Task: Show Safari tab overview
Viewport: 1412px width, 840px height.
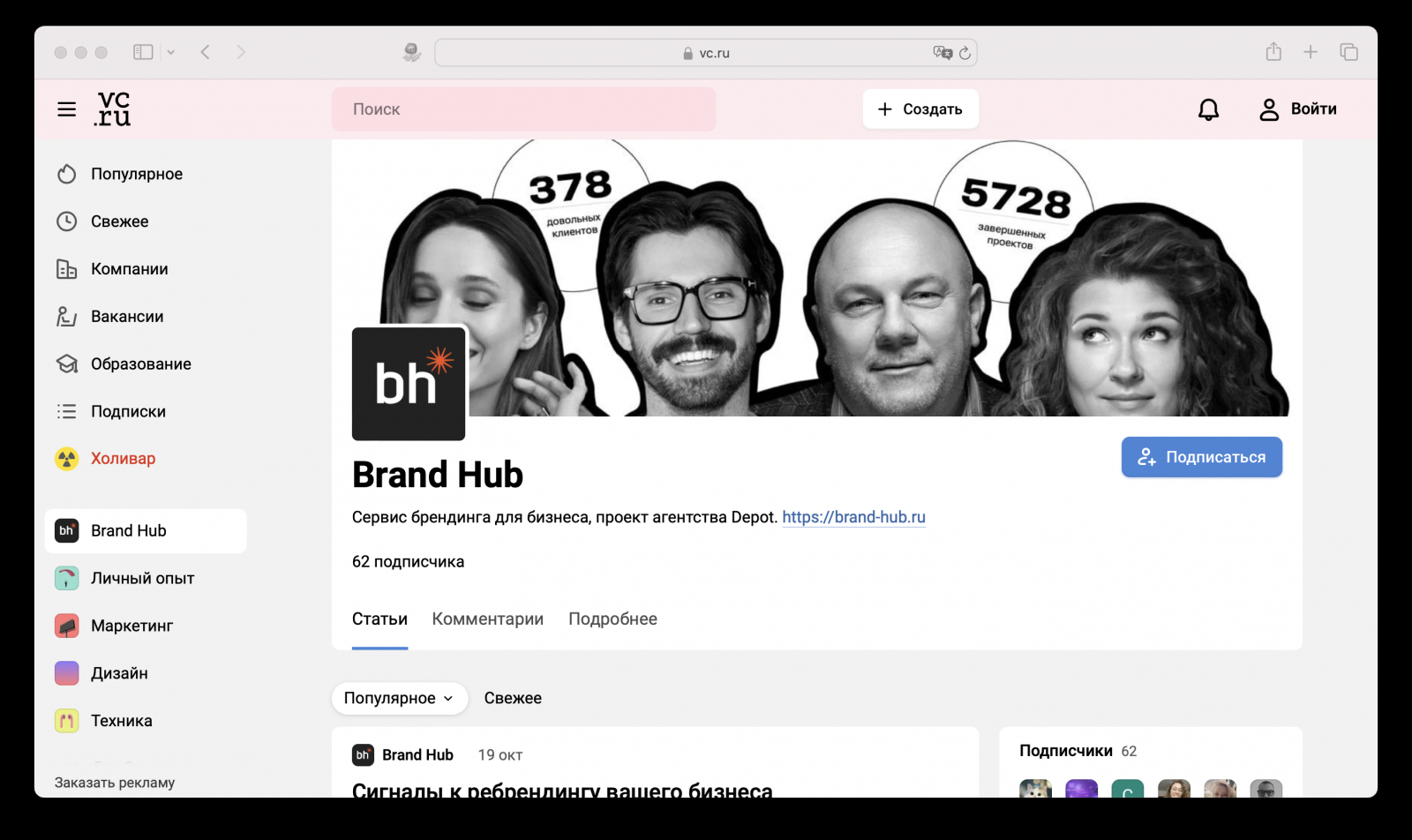Action: [1348, 52]
